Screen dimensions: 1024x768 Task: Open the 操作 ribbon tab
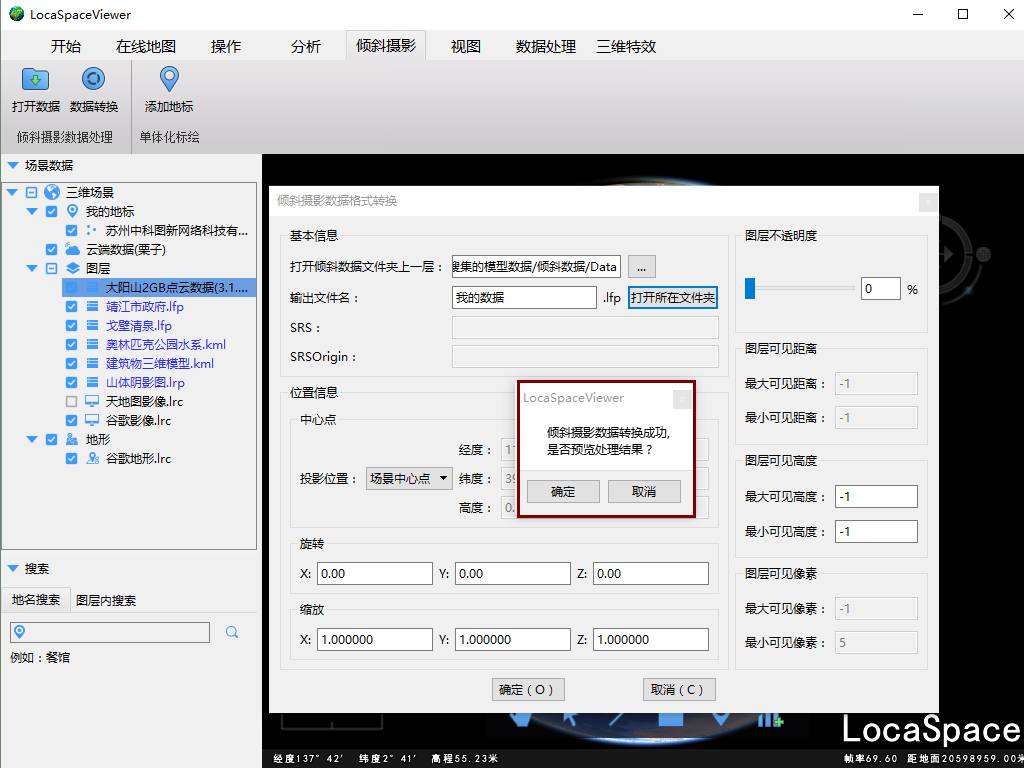[226, 46]
